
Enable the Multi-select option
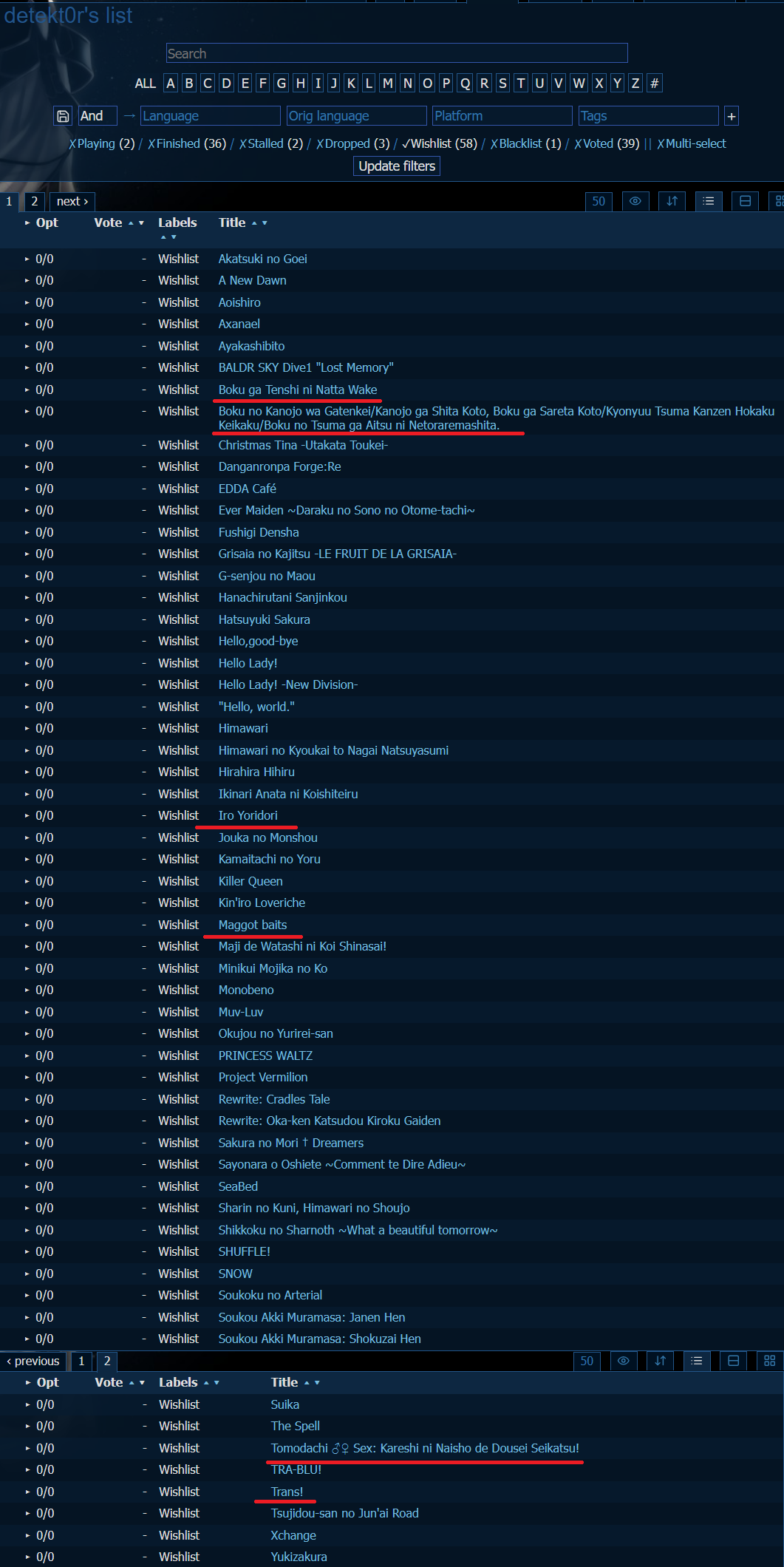coord(692,143)
